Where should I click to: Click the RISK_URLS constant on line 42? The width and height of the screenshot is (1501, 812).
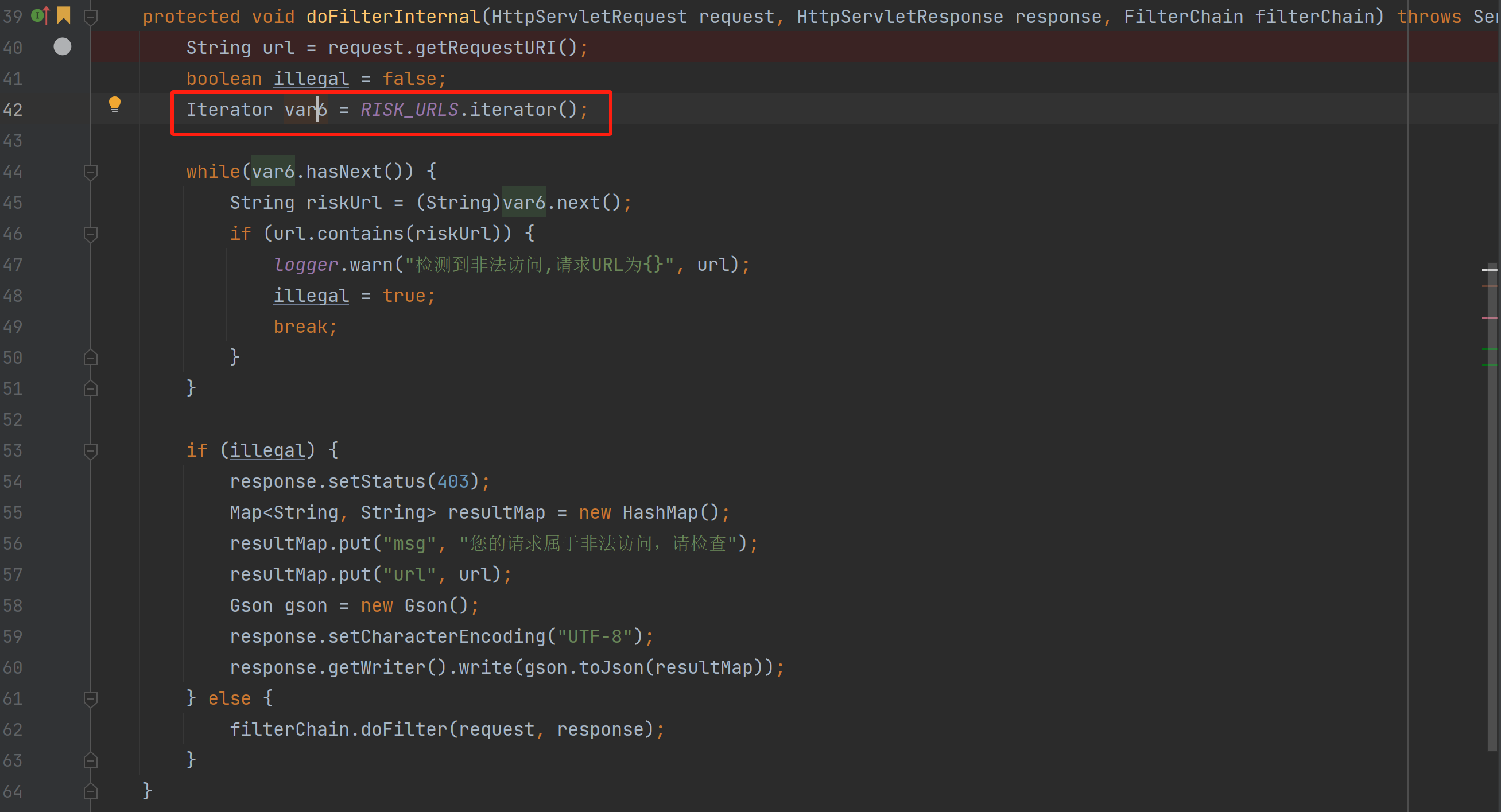click(x=409, y=110)
